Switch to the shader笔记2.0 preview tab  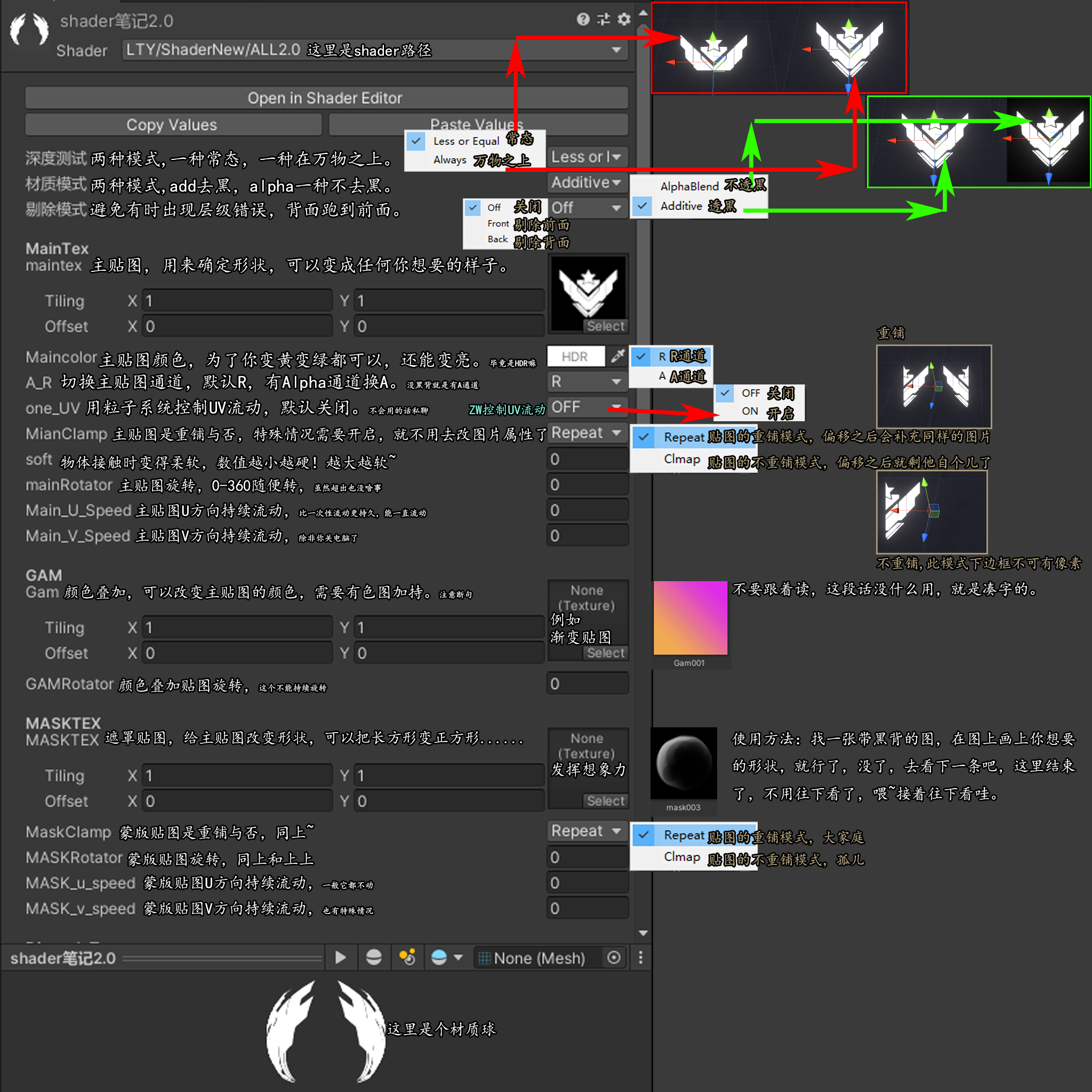[x=62, y=958]
